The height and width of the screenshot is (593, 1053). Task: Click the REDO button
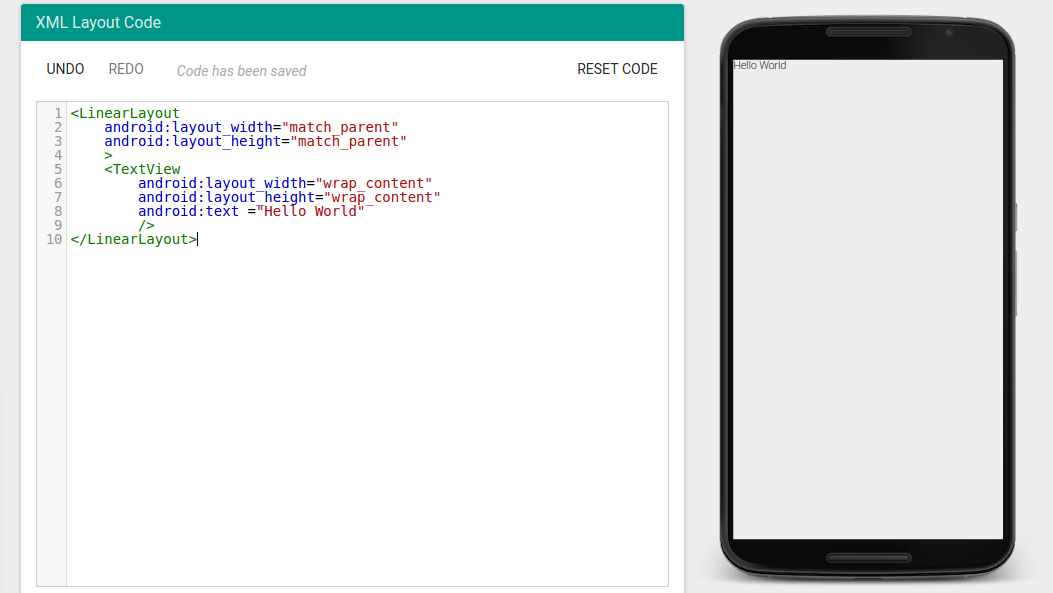[126, 69]
